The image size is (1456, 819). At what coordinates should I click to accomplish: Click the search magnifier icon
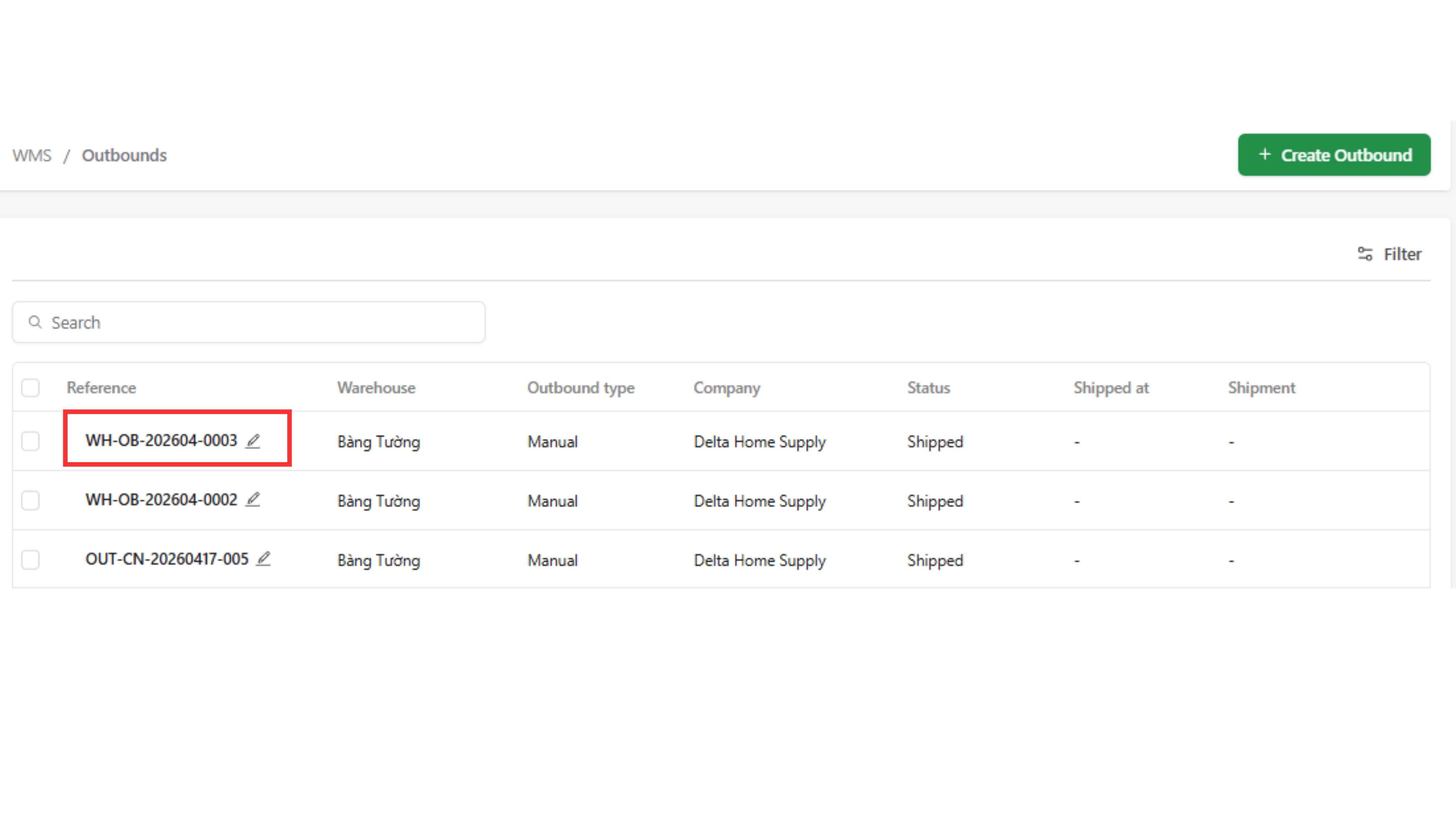point(35,322)
